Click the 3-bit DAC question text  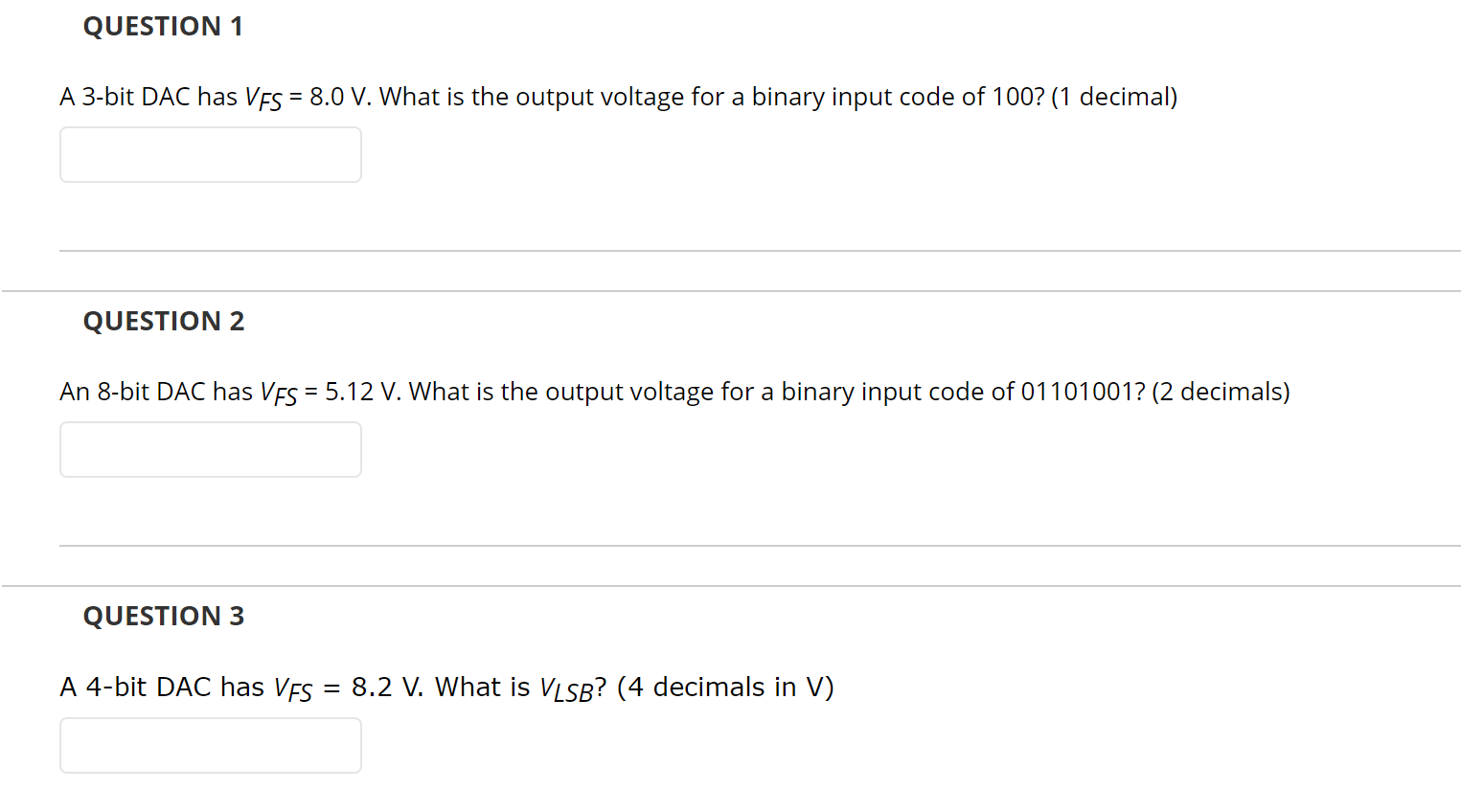(618, 96)
